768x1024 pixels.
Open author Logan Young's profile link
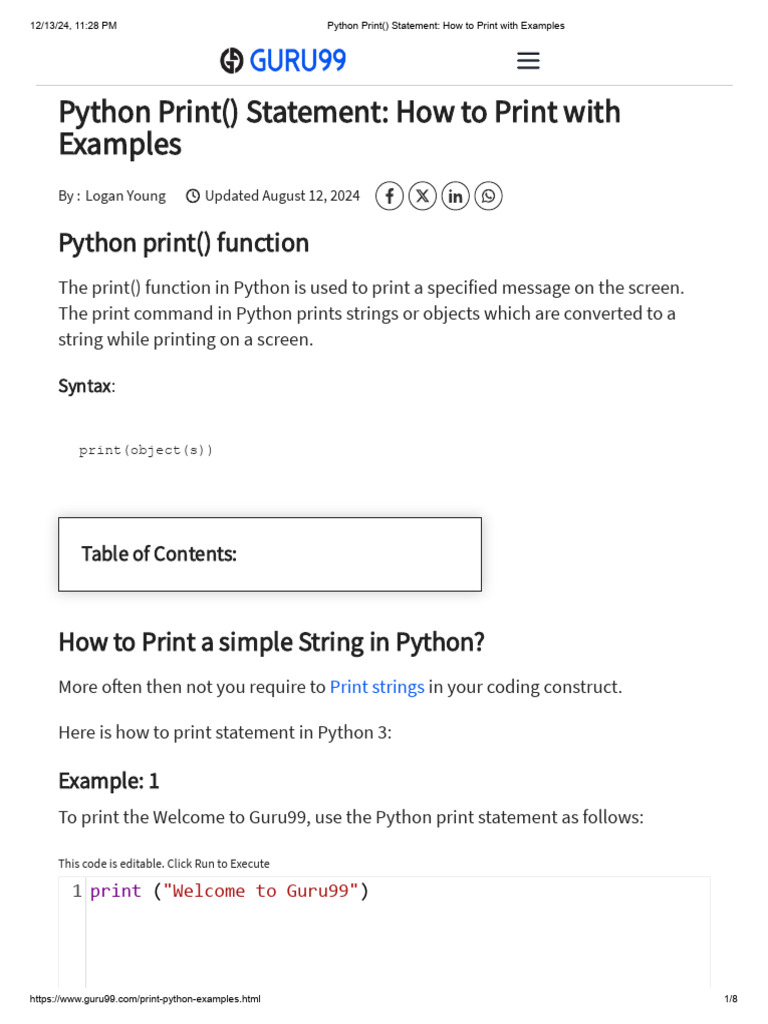[x=125, y=196]
